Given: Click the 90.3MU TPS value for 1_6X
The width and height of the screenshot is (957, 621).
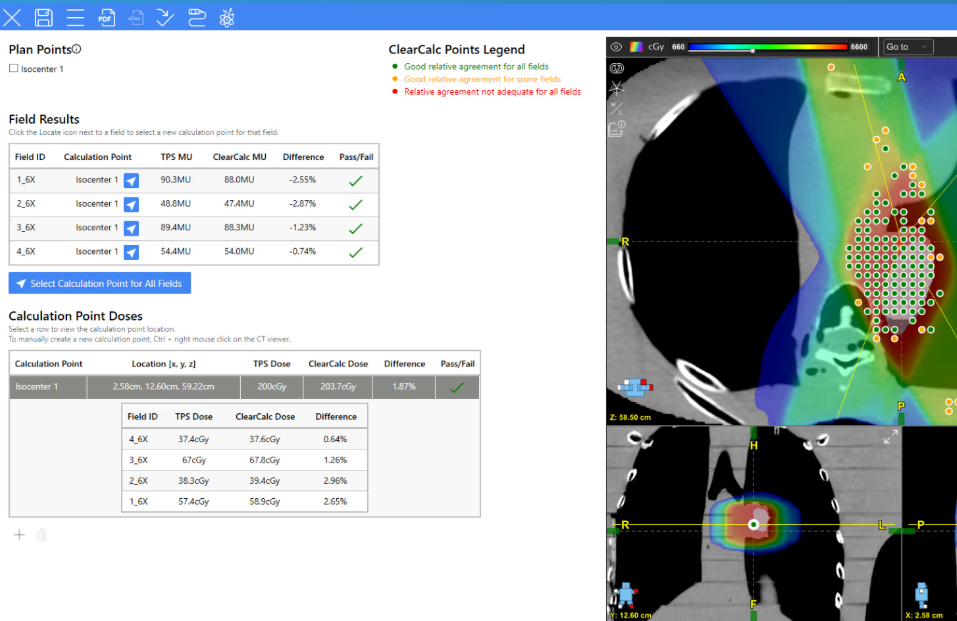Looking at the screenshot, I should pos(176,180).
